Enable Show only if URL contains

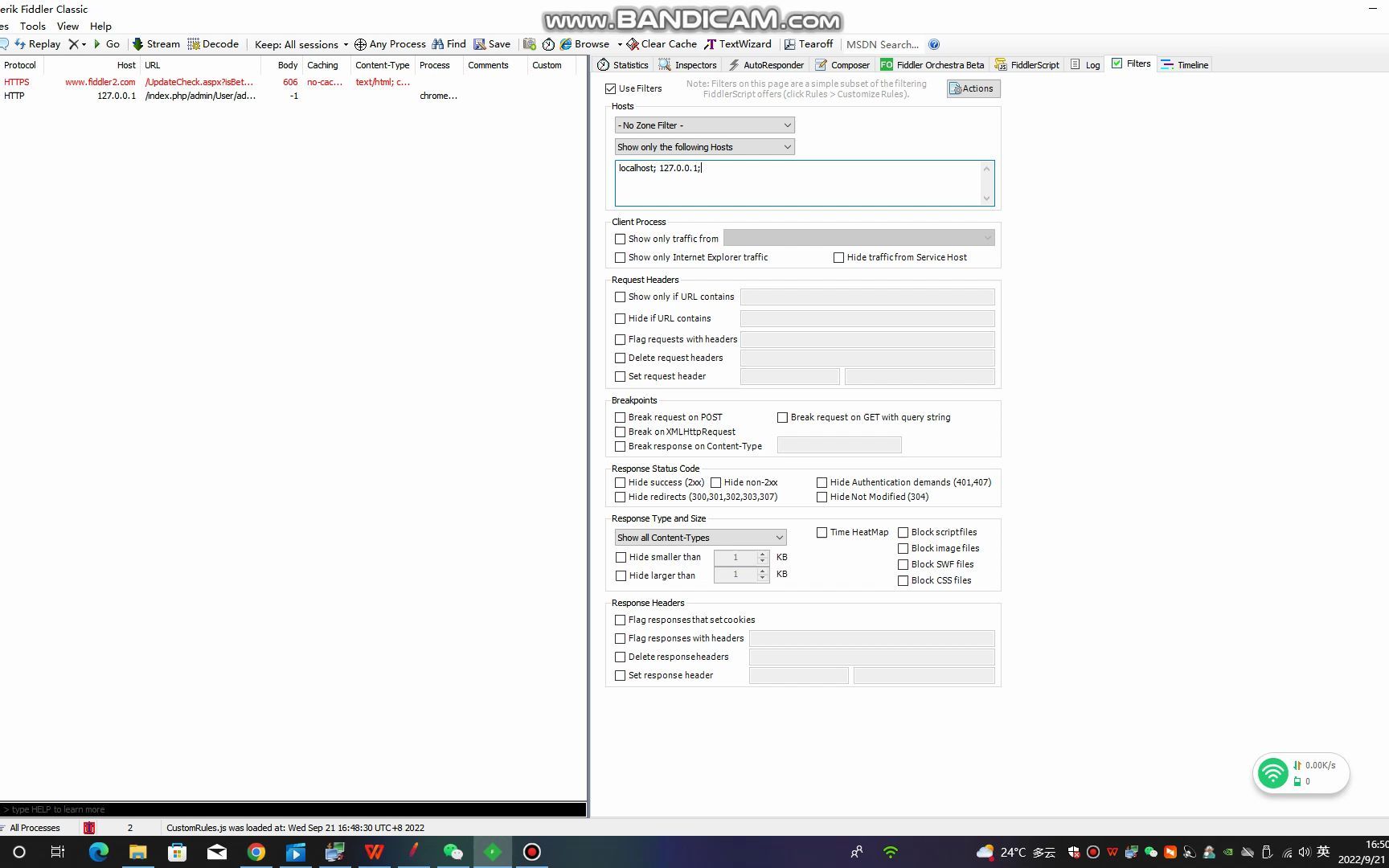coord(620,297)
